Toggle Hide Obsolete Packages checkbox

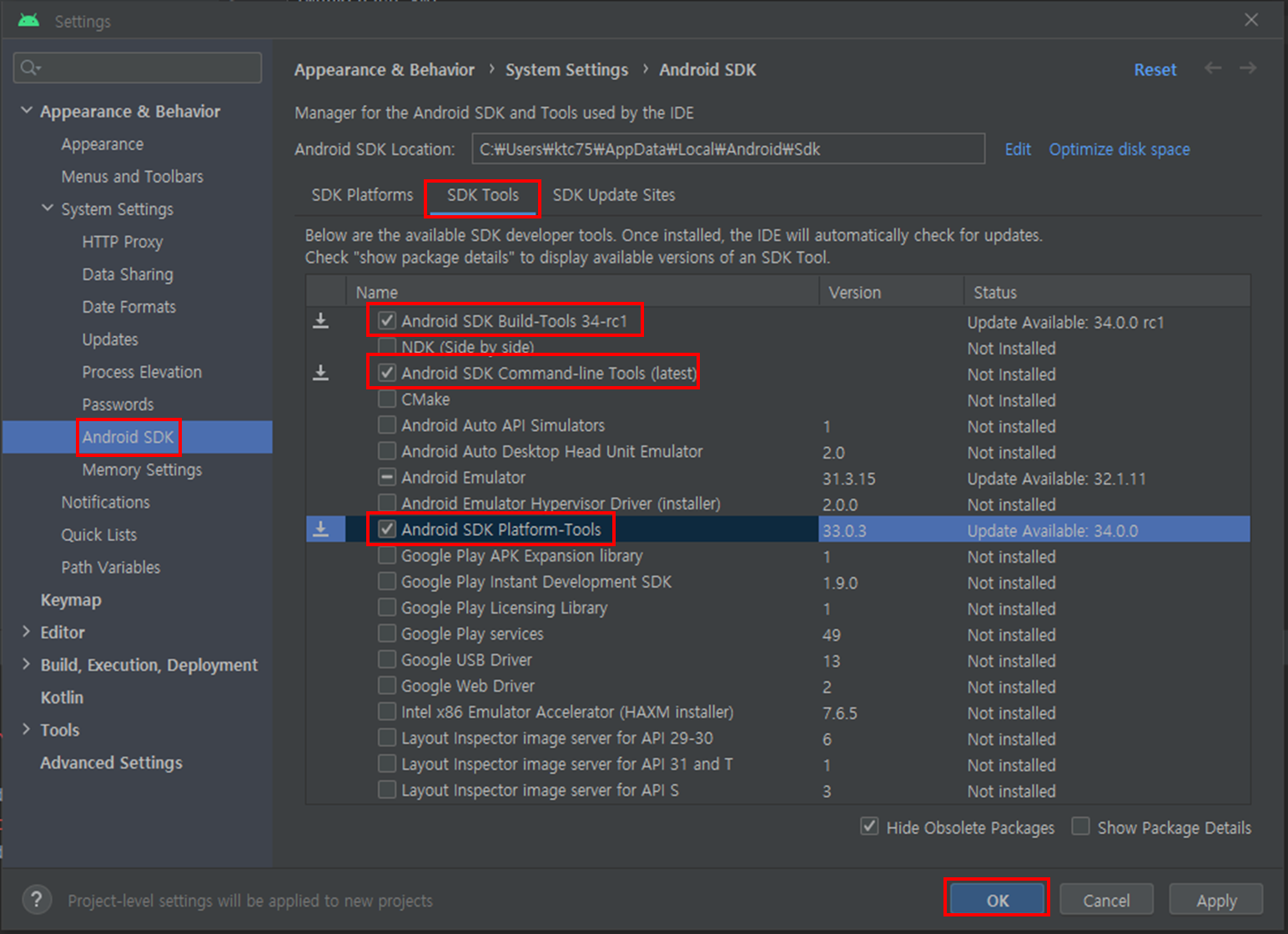tap(869, 826)
